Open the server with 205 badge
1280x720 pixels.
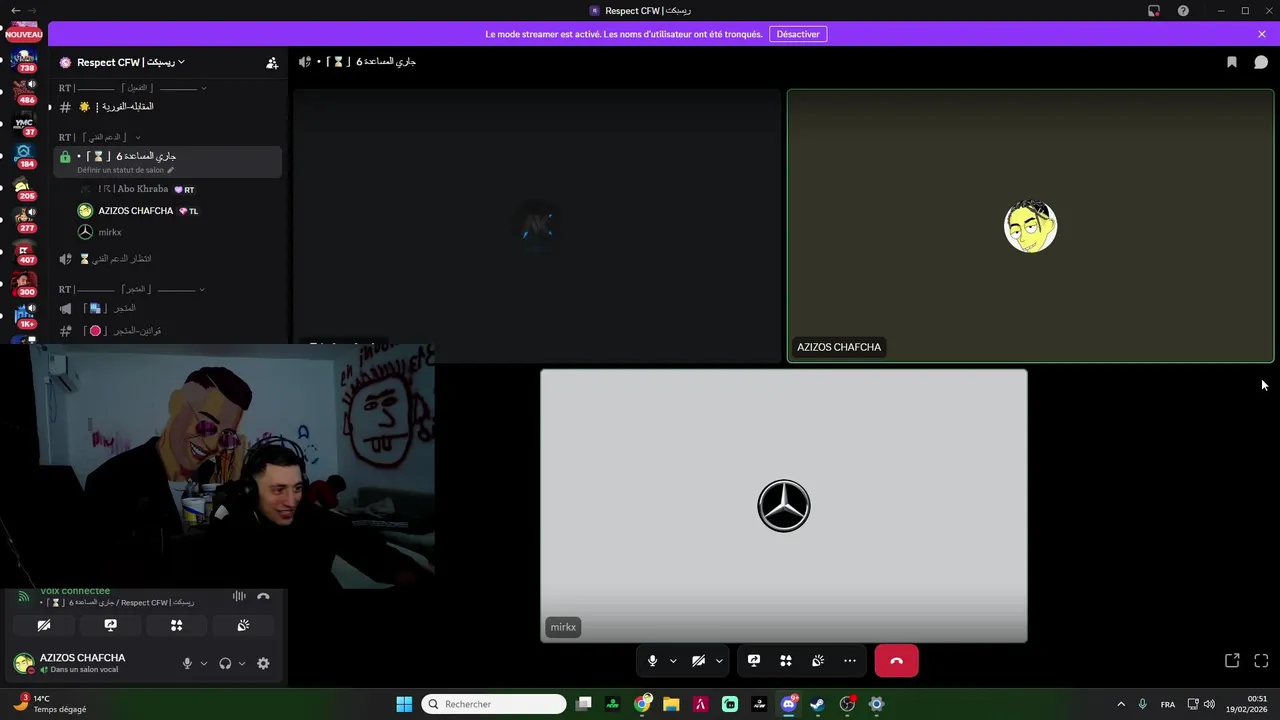(x=24, y=187)
